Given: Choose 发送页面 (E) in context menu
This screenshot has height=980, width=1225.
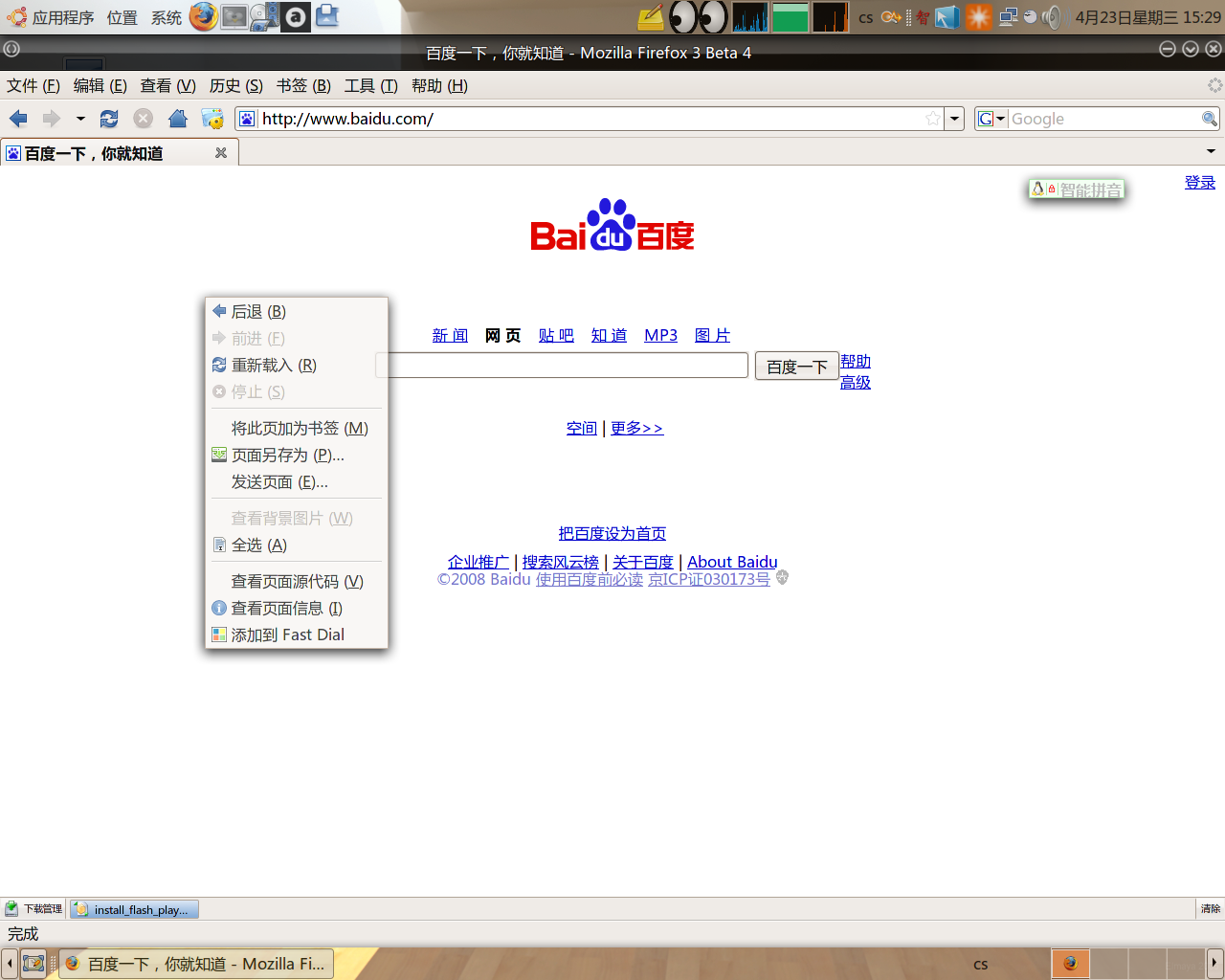Looking at the screenshot, I should [297, 482].
